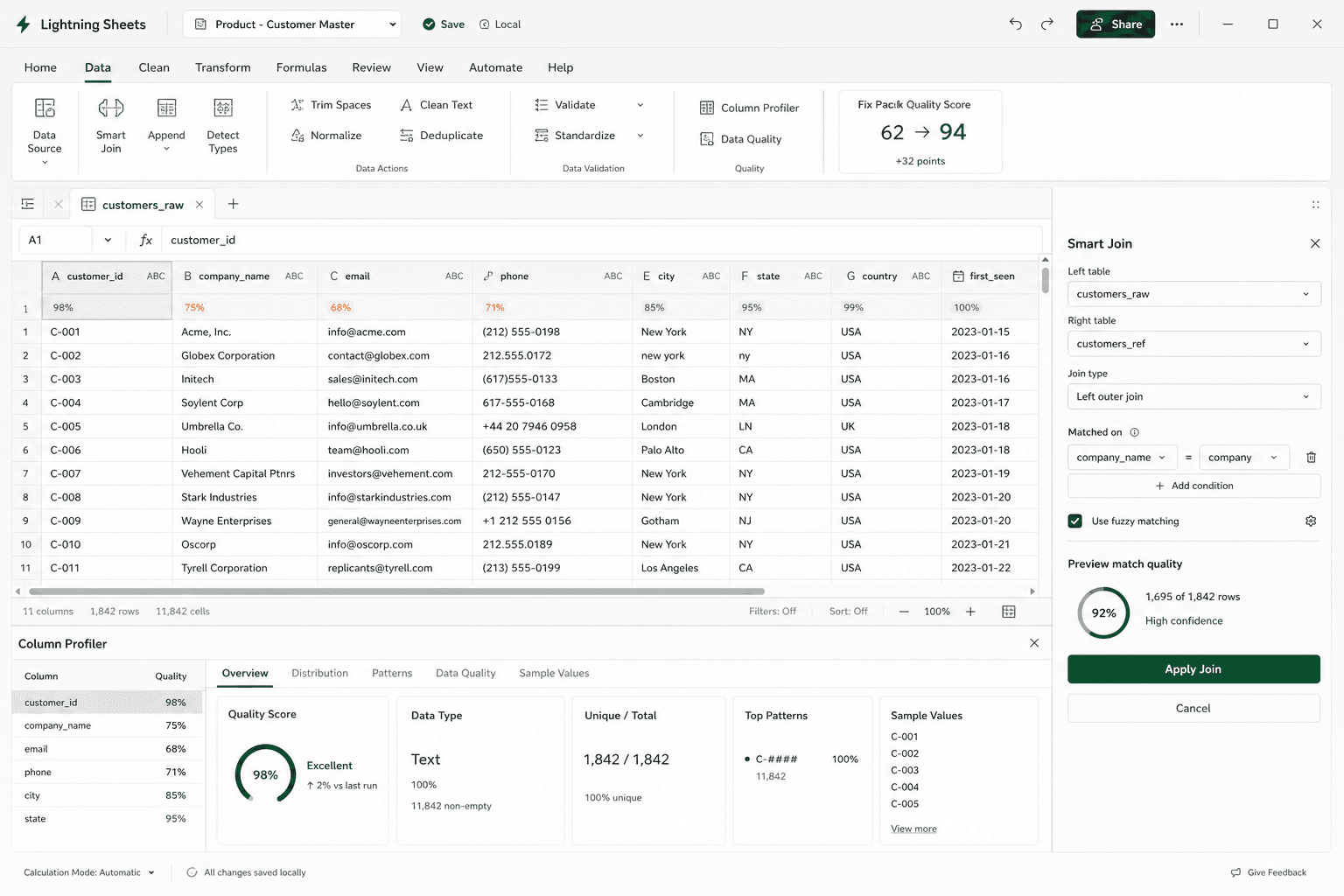The image size is (1344, 896).
Task: Click the fx formula icon
Action: coord(146,240)
